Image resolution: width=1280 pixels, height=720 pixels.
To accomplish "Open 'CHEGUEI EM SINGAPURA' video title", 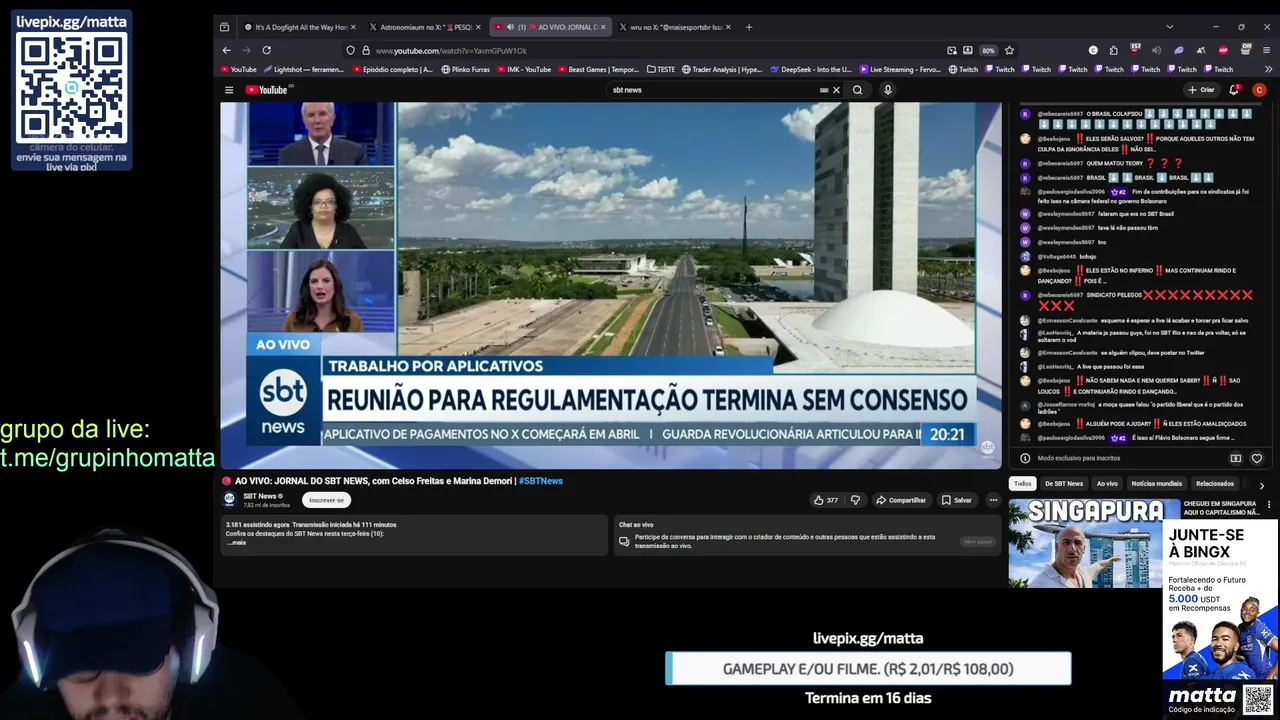I will pos(1220,508).
